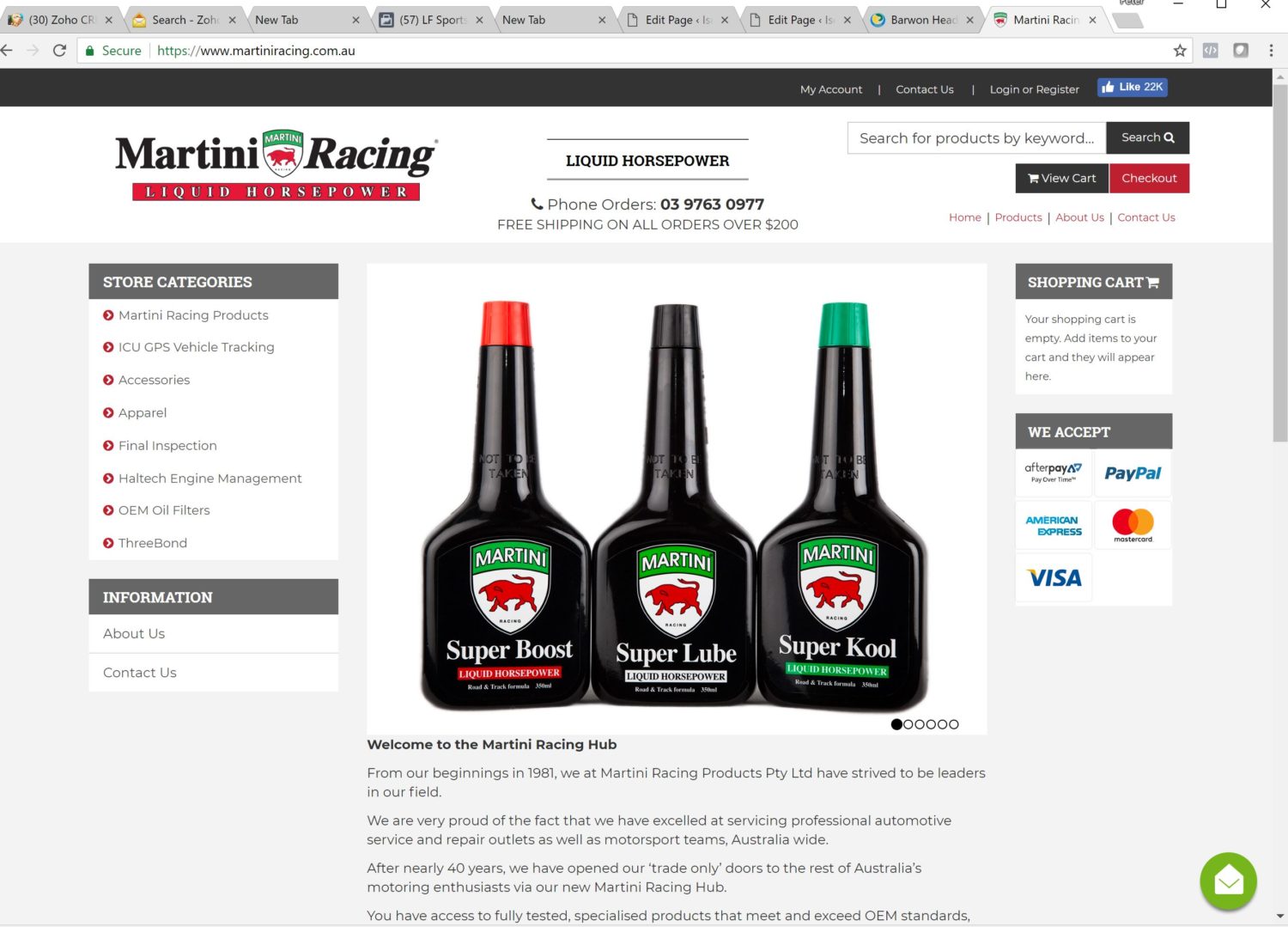Viewport: 1288px width, 927px height.
Task: Bookmark page with star icon
Action: pos(1180,51)
